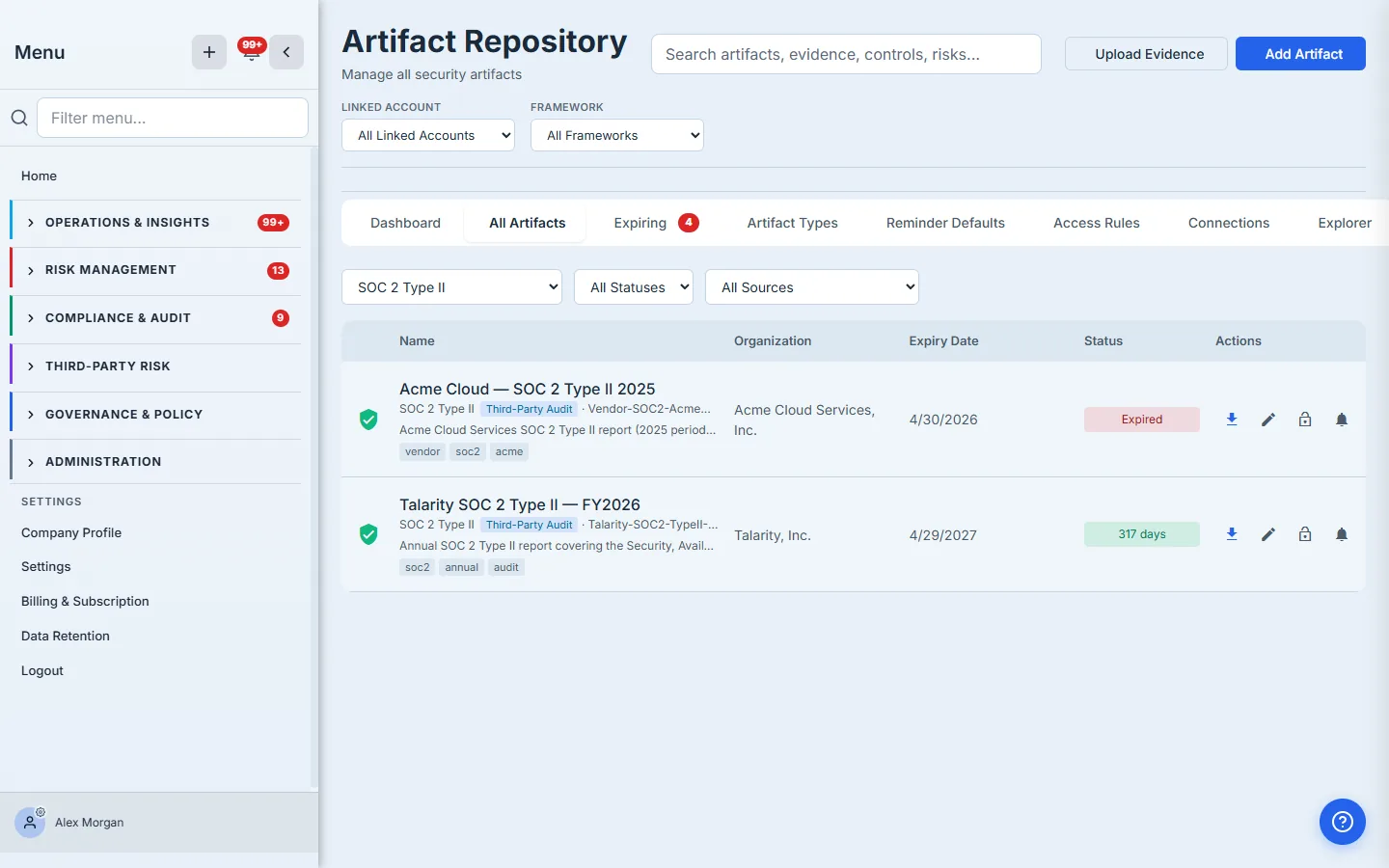Open the All Frameworks dropdown

[617, 135]
